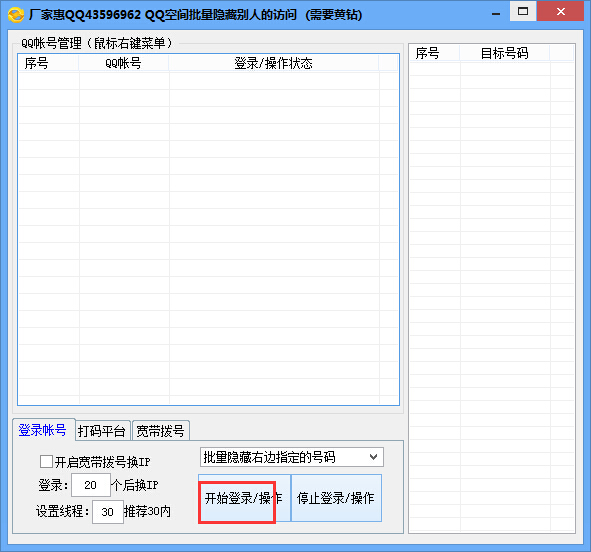Click the 序号 header in target list
Image resolution: width=591 pixels, height=552 pixels.
[435, 53]
